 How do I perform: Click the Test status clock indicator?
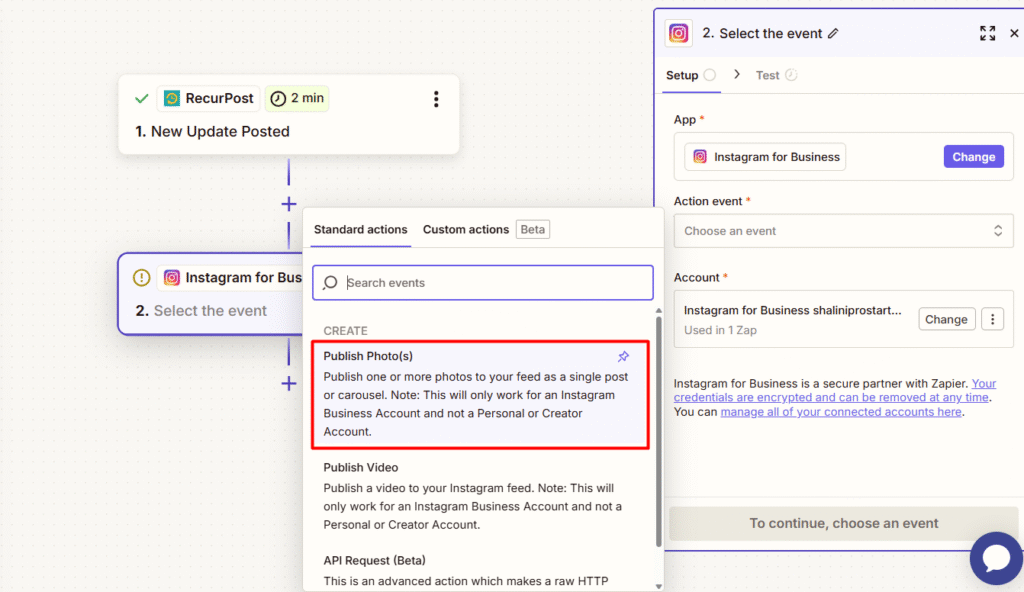tap(791, 74)
